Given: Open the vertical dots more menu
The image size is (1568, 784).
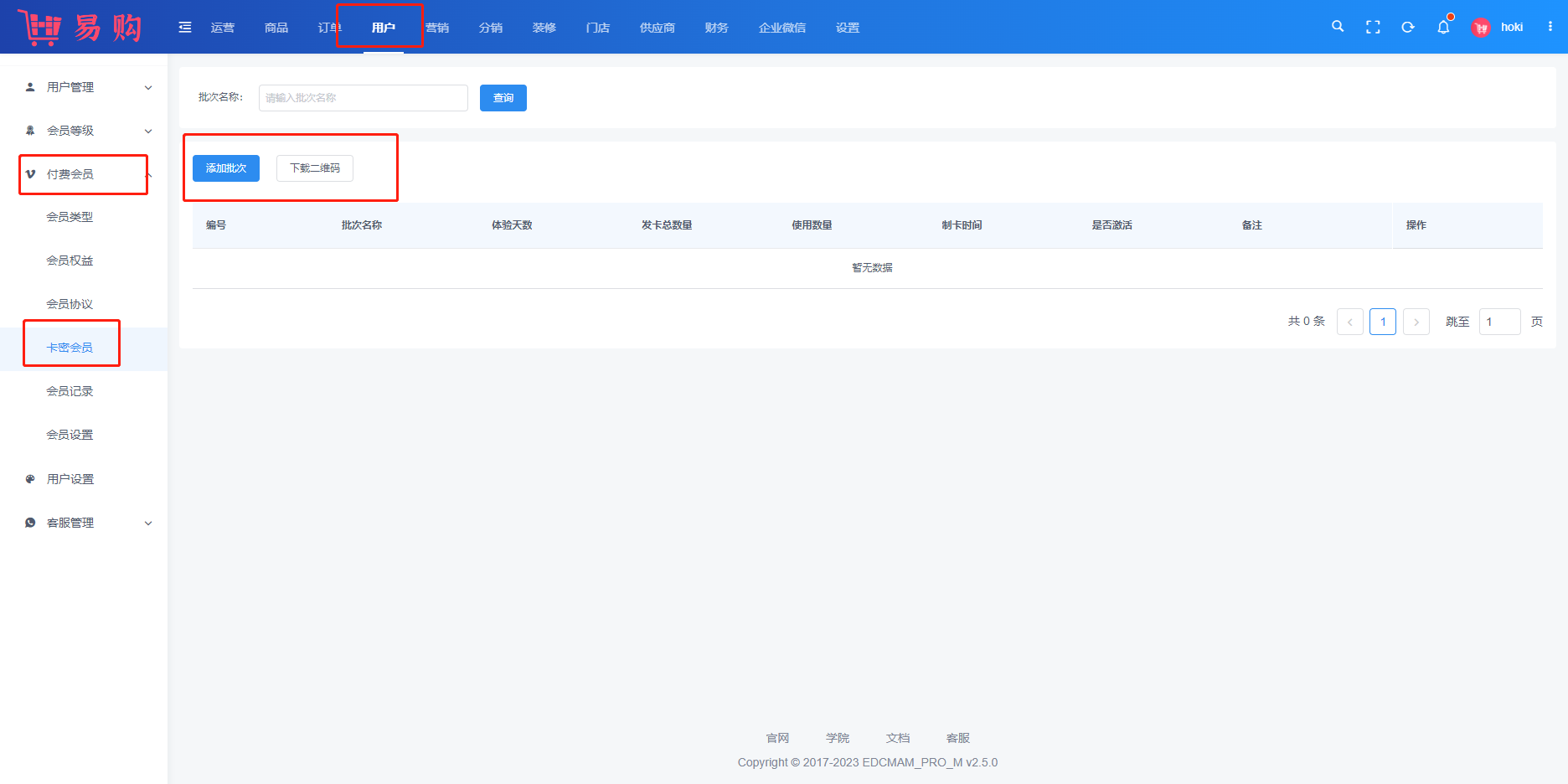Looking at the screenshot, I should tap(1550, 27).
